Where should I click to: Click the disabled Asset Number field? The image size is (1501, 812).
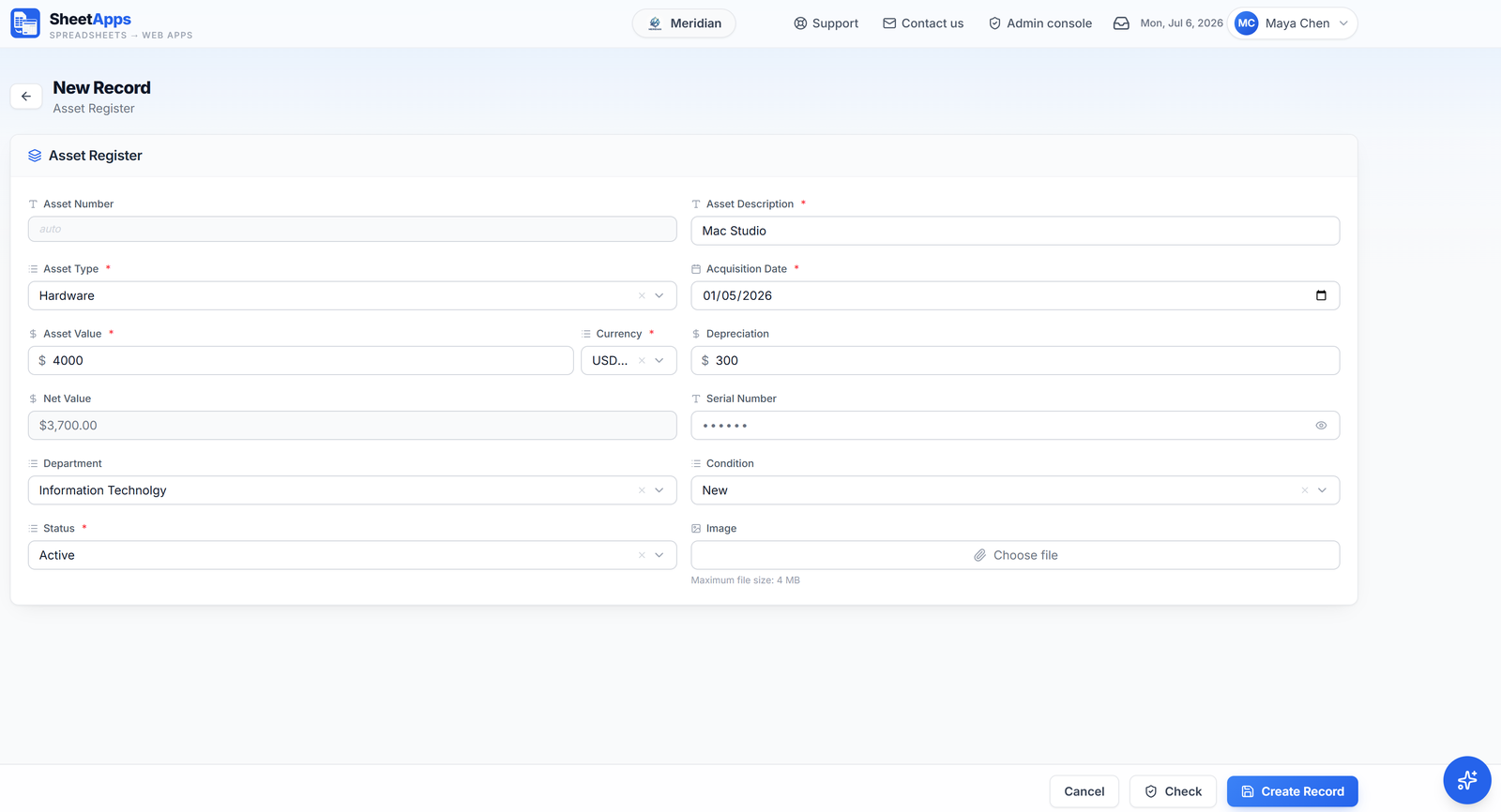pyautogui.click(x=352, y=229)
